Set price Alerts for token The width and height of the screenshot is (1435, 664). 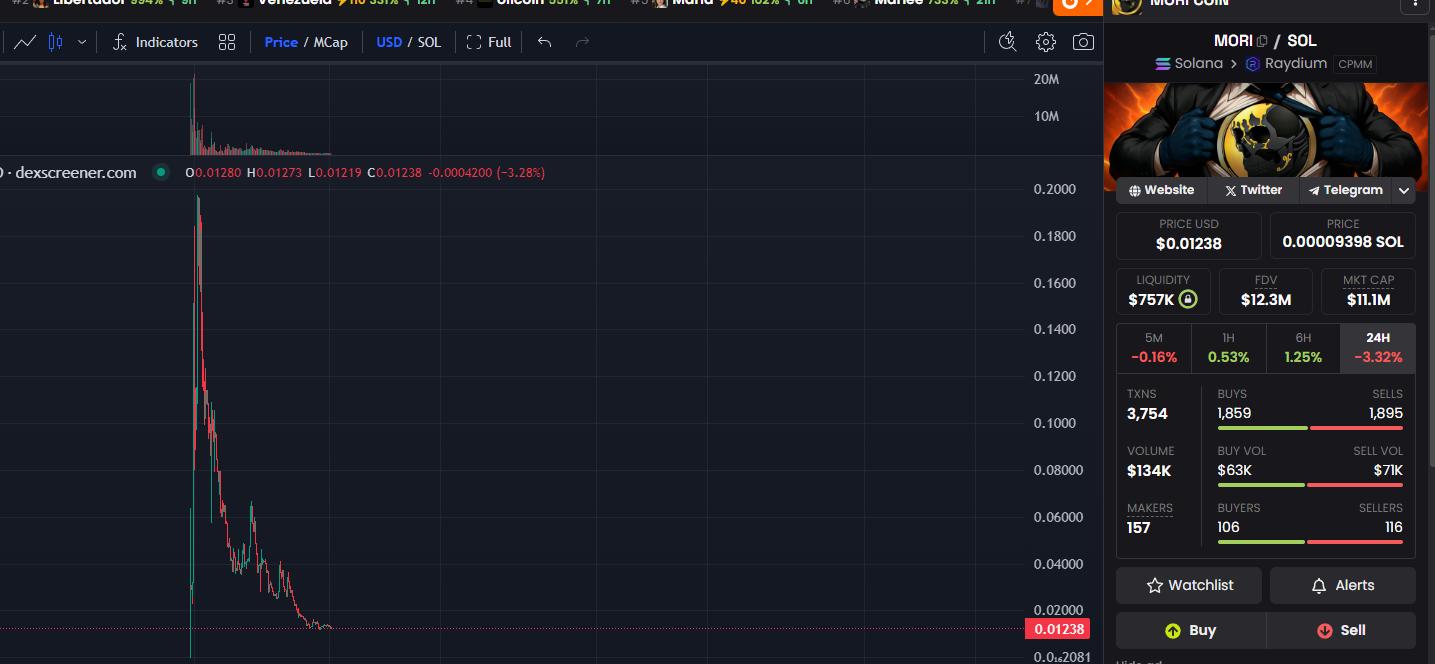tap(1343, 585)
